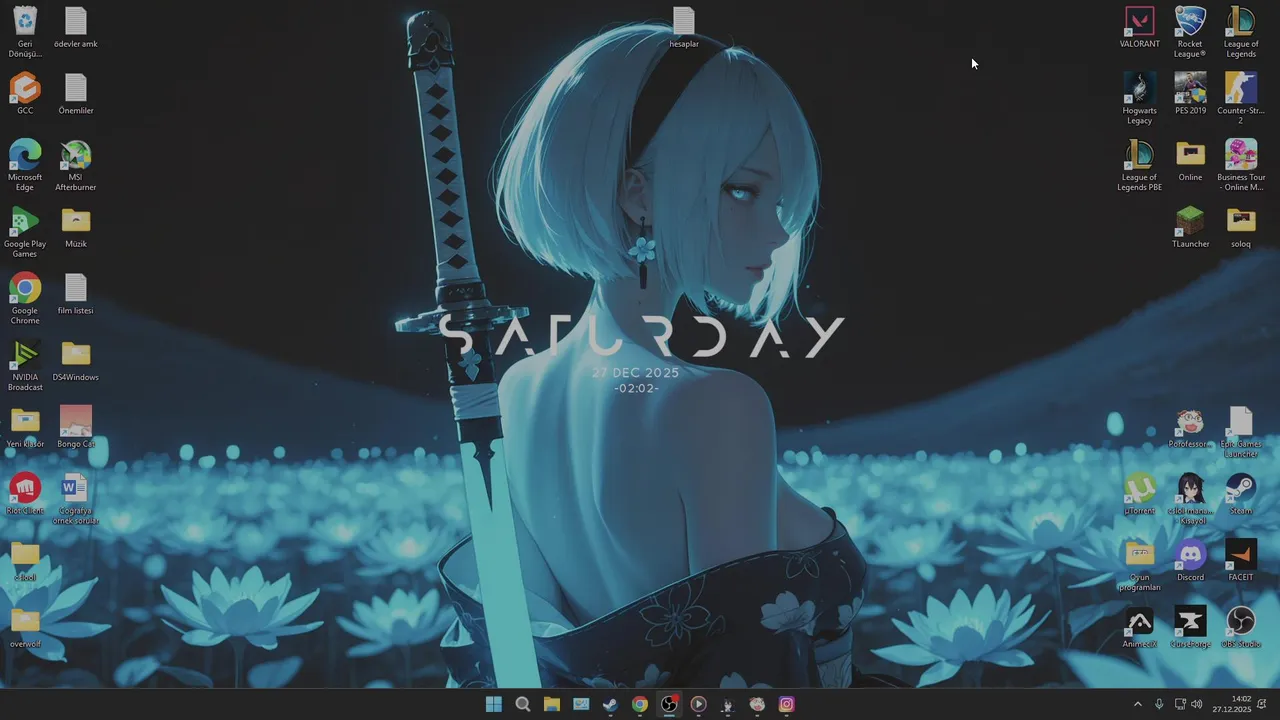Select the film listesi text file
This screenshot has width=1280, height=720.
point(76,294)
